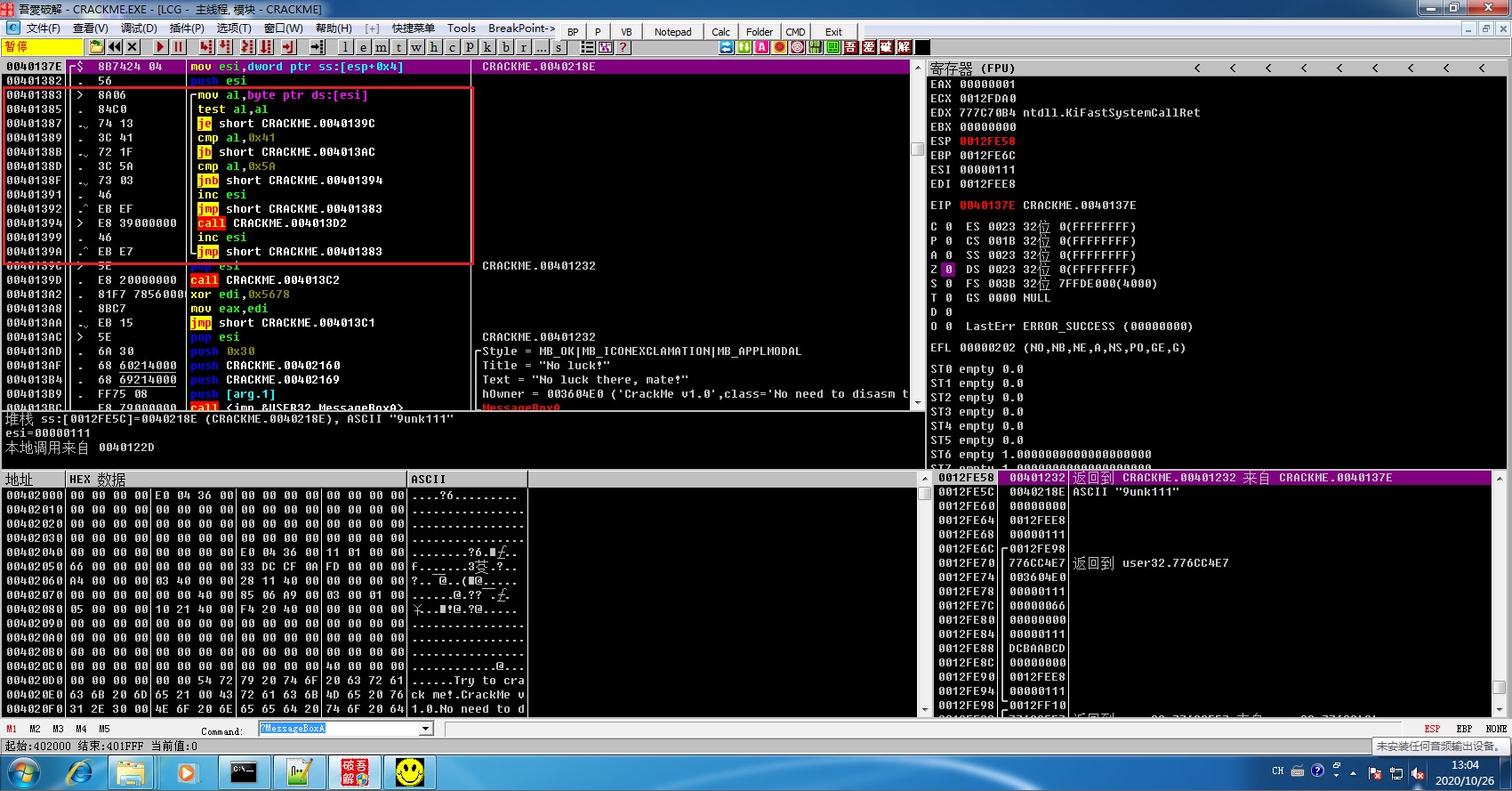The width and height of the screenshot is (1512, 791).
Task: Click the Trace into toolbar icon
Action: click(247, 47)
